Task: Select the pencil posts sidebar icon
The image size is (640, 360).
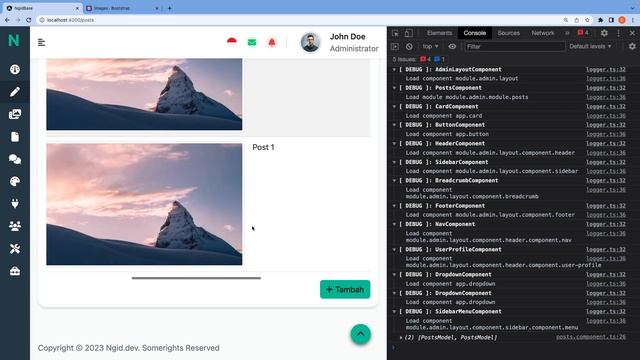Action: click(15, 92)
